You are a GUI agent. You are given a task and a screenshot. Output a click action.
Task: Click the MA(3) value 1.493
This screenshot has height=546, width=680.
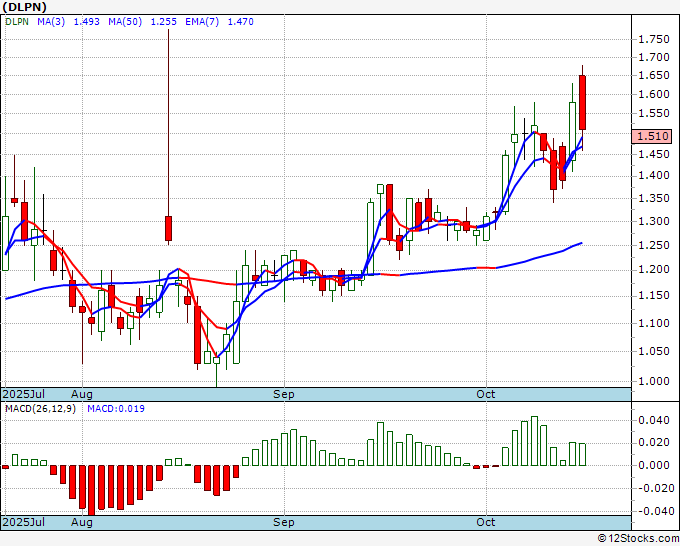click(x=86, y=22)
